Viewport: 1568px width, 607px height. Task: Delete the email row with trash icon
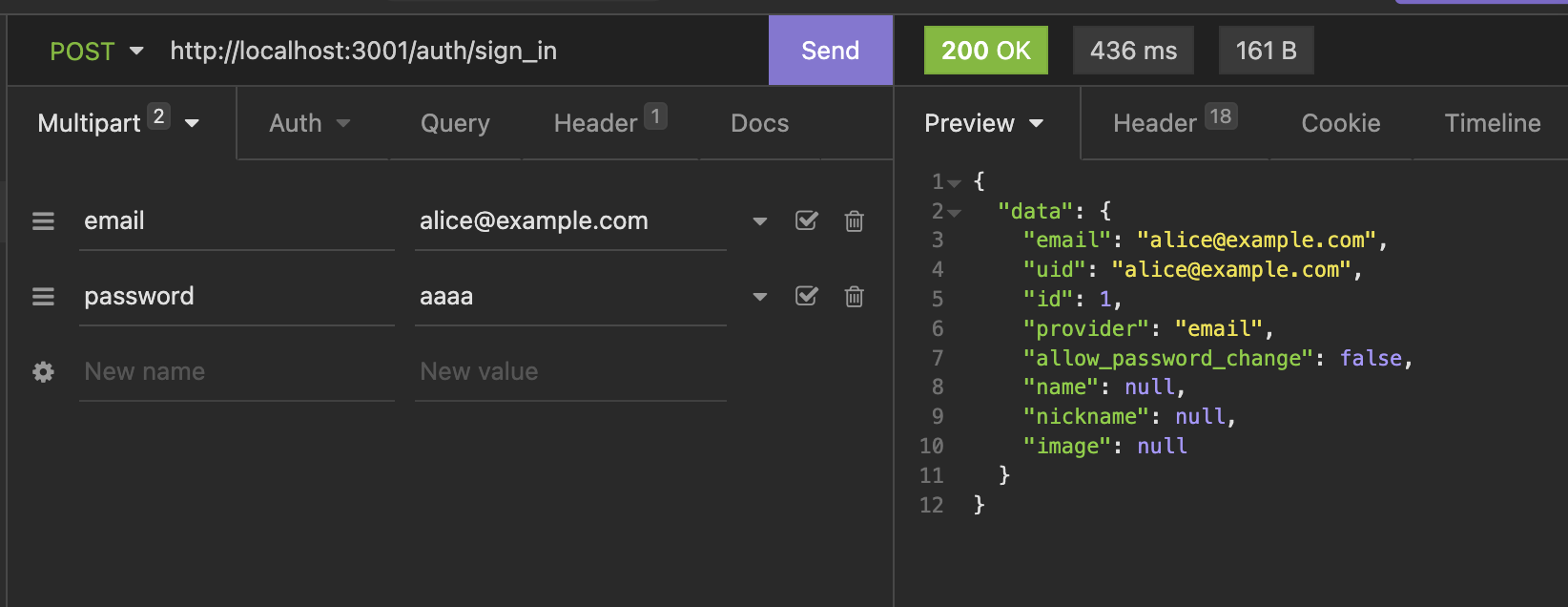pyautogui.click(x=854, y=221)
